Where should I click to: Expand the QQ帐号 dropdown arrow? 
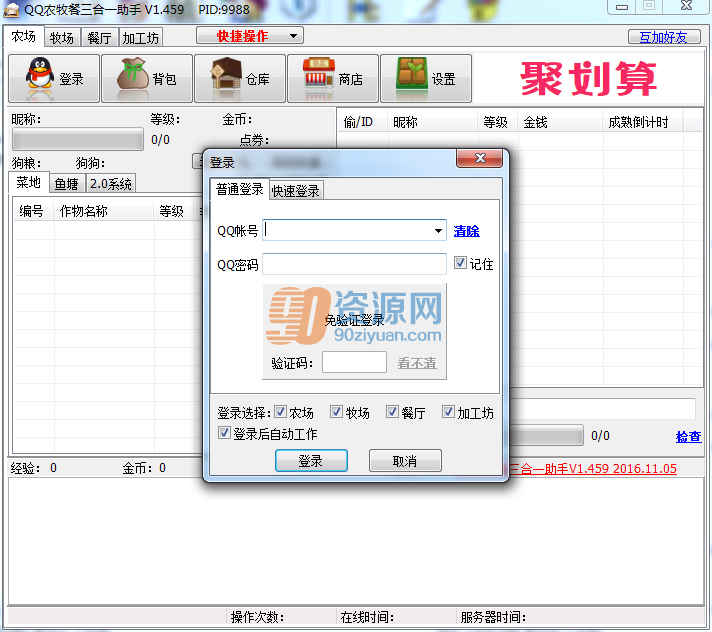click(x=438, y=231)
